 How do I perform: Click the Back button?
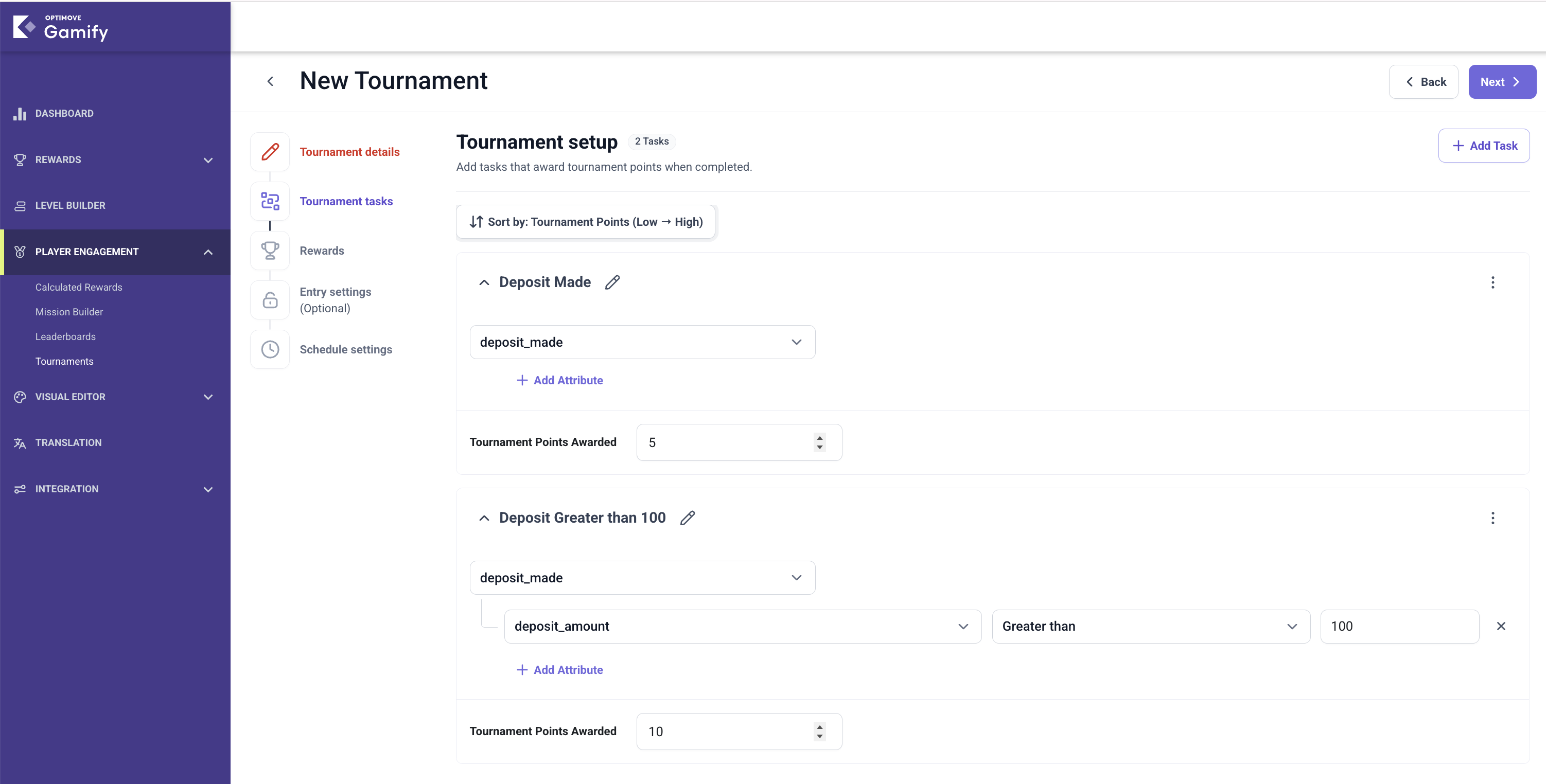pos(1423,82)
